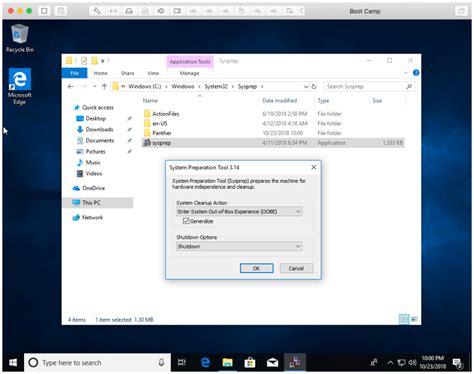This screenshot has height=374, width=474.
Task: Switch to the View ribbon tab
Action: pos(153,73)
